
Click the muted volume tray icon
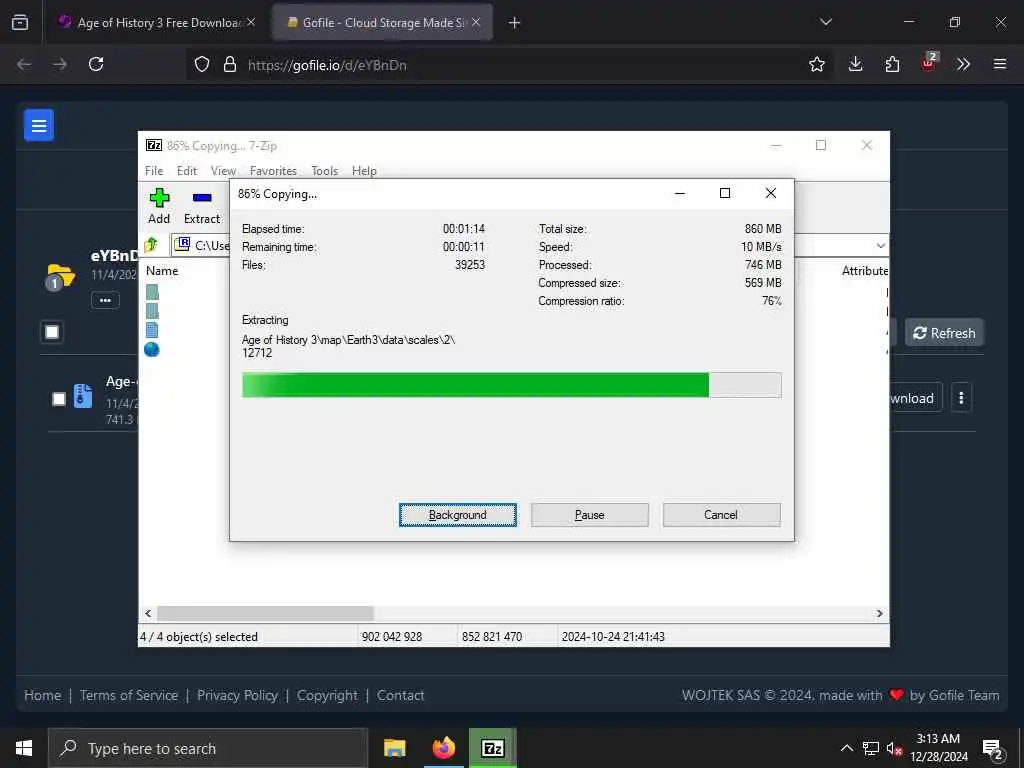tap(894, 749)
